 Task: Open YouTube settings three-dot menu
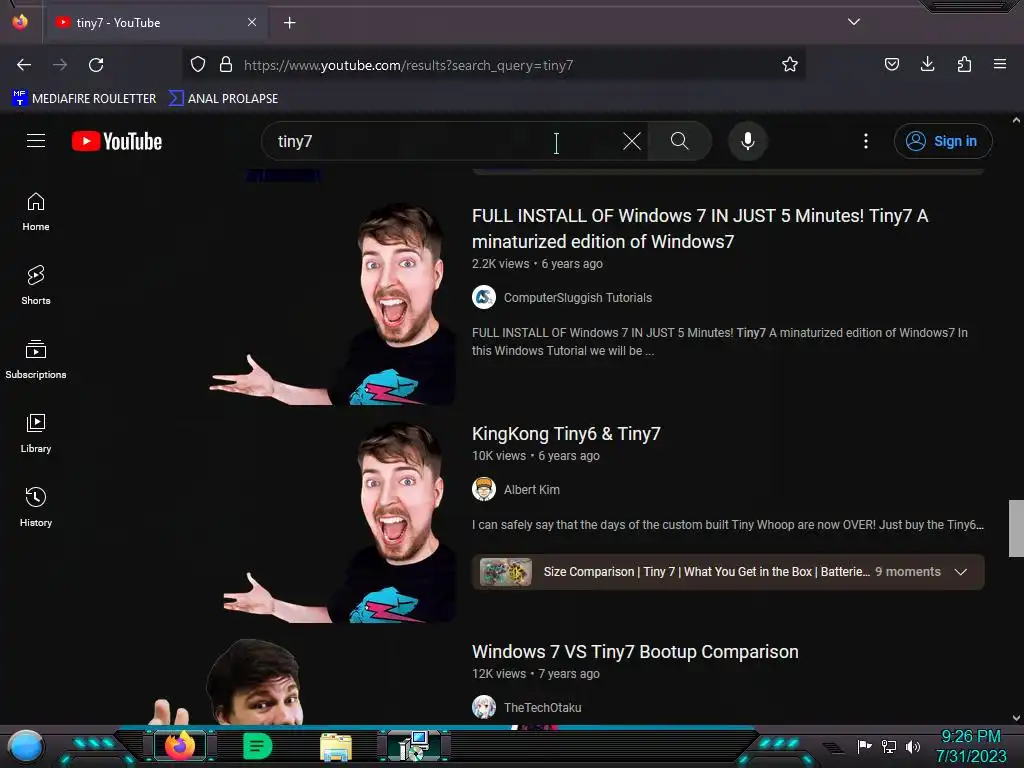click(866, 141)
